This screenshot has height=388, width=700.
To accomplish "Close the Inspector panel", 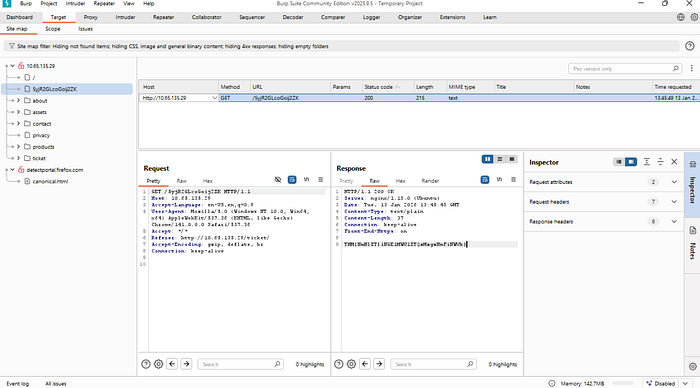I will (x=674, y=162).
